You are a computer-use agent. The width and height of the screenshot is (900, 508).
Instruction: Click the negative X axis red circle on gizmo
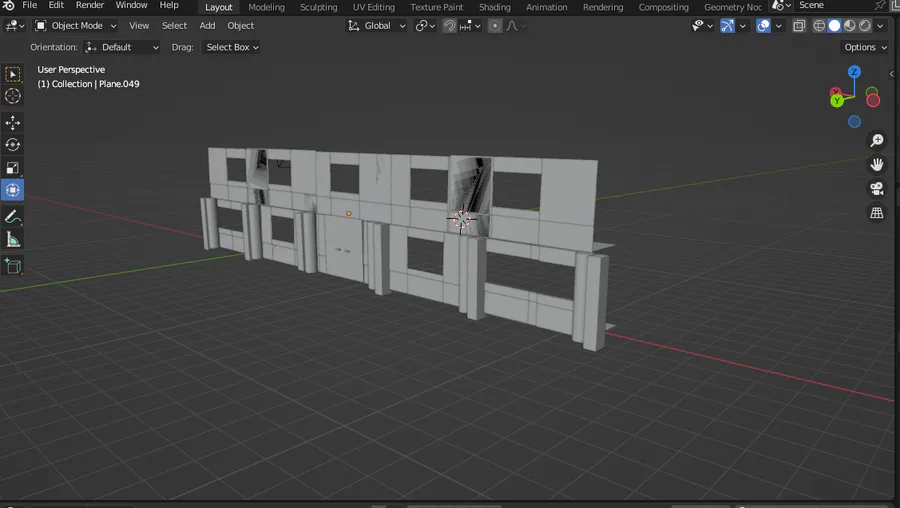click(x=873, y=101)
